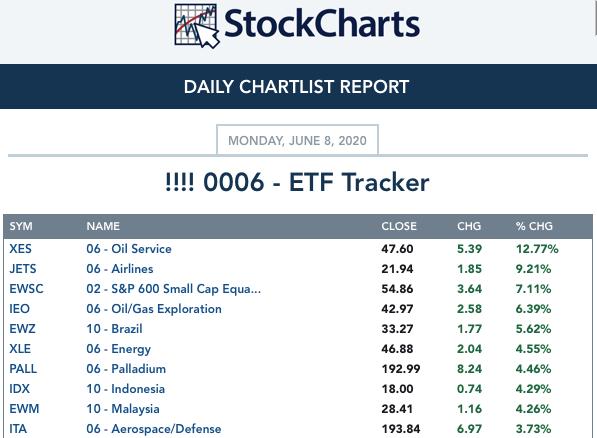Open 06 - Oil Service chart link
The height and width of the screenshot is (438, 597).
click(129, 249)
